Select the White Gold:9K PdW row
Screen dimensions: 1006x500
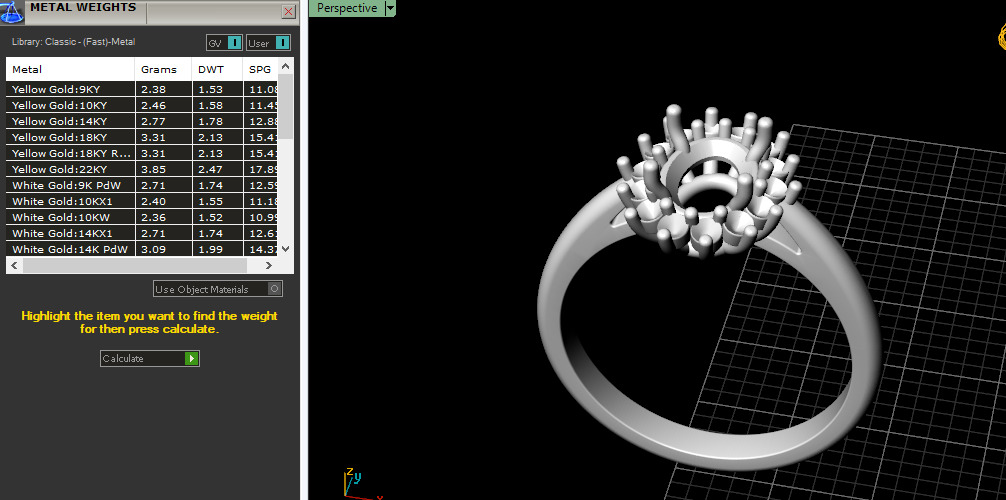[x=142, y=185]
